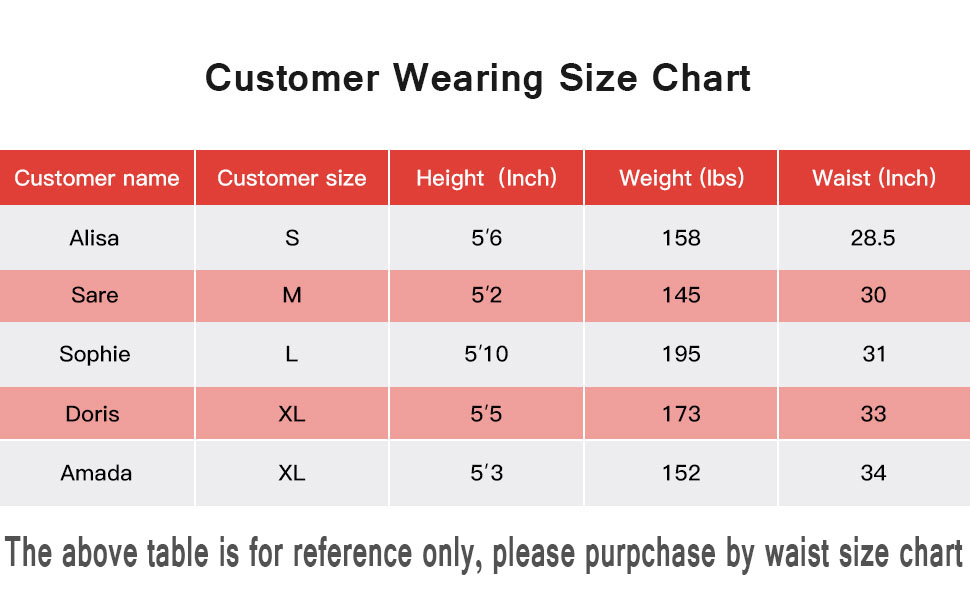This screenshot has height=600, width=970.
Task: Click the Sophie name cell
Action: pyautogui.click(x=95, y=354)
